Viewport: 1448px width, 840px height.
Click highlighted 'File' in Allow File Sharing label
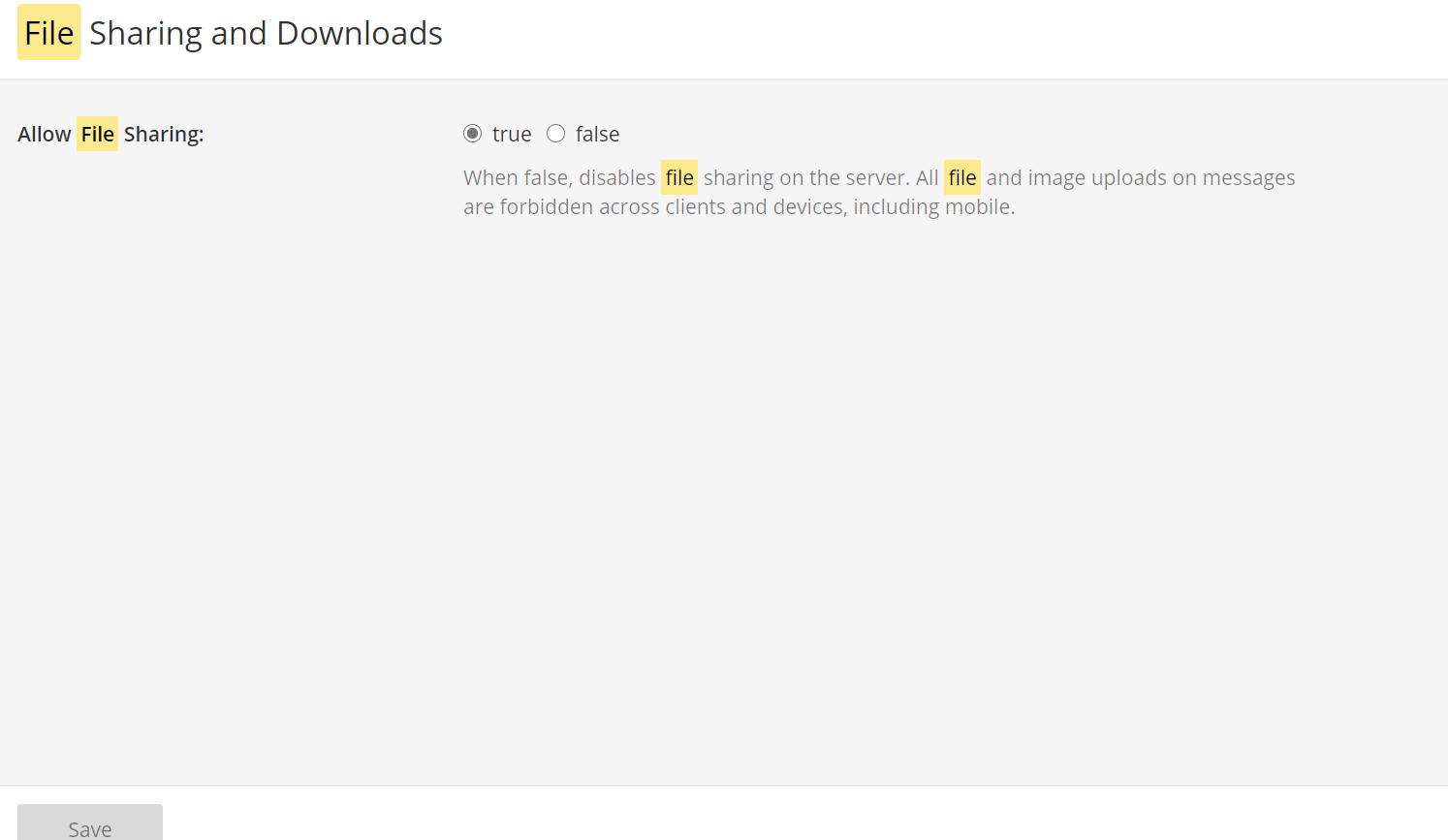(x=97, y=134)
